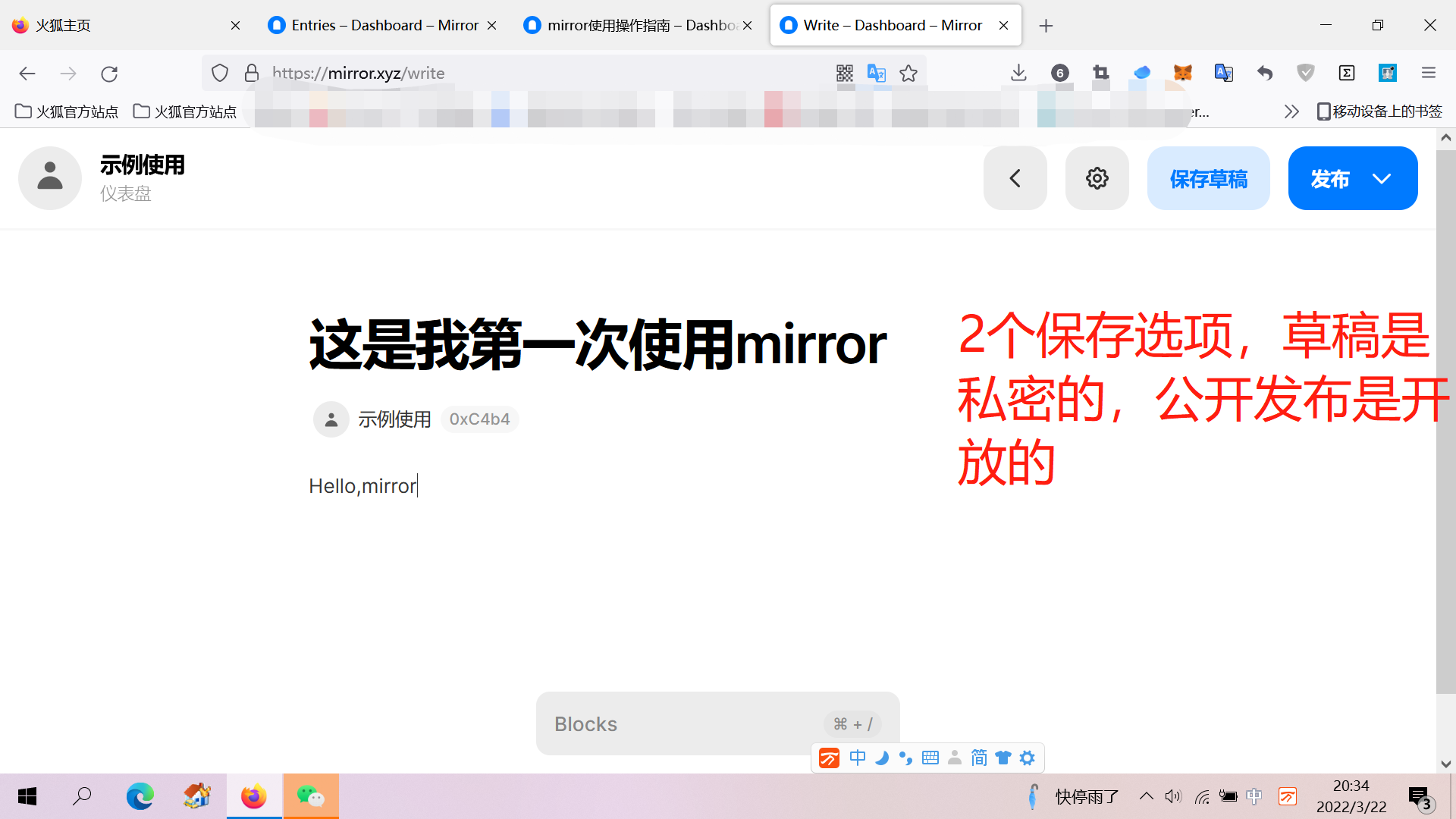The width and height of the screenshot is (1456, 819).
Task: Close the Entries – Dashboard tab
Action: click(x=491, y=26)
